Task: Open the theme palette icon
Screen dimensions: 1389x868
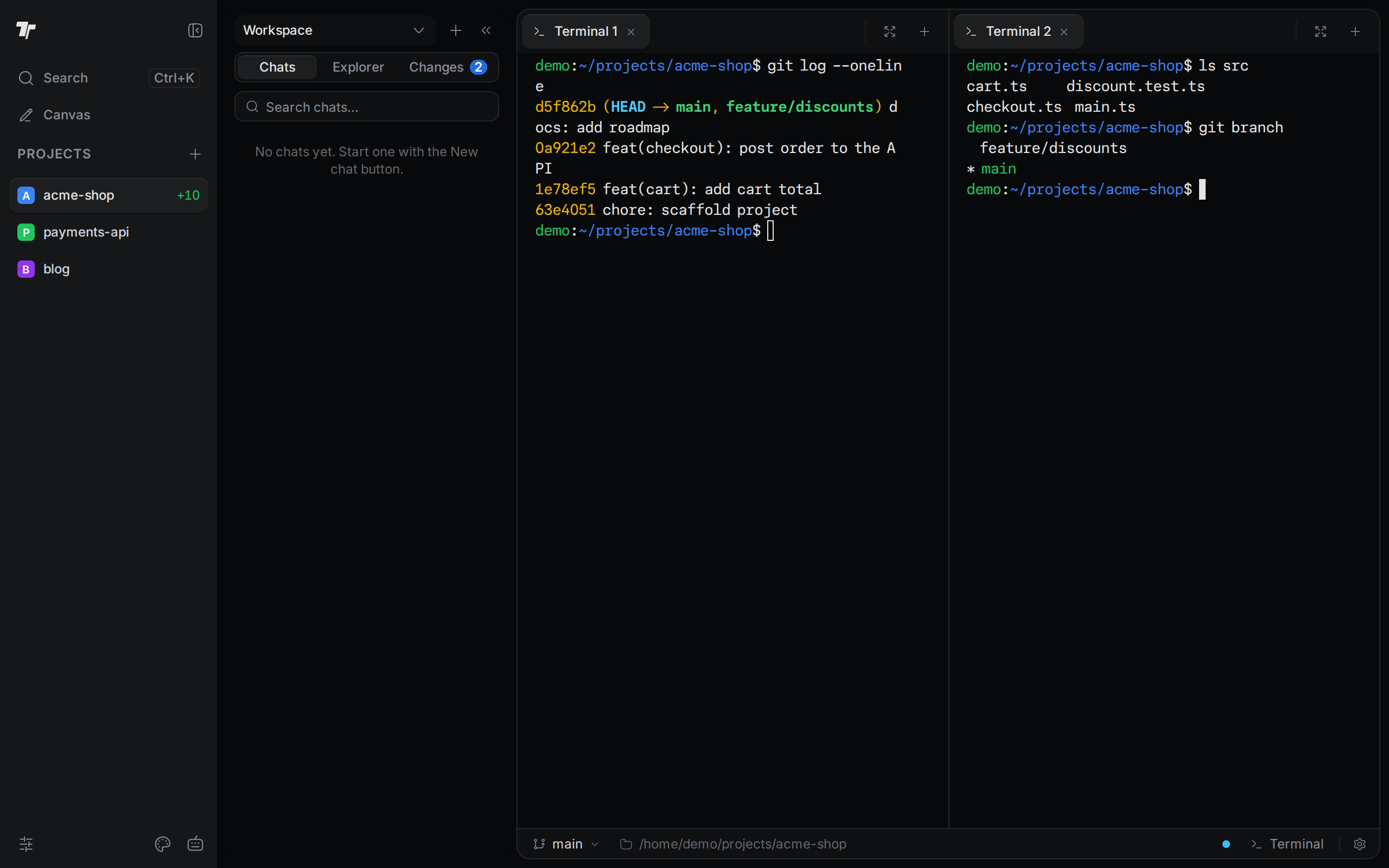Action: tap(162, 843)
